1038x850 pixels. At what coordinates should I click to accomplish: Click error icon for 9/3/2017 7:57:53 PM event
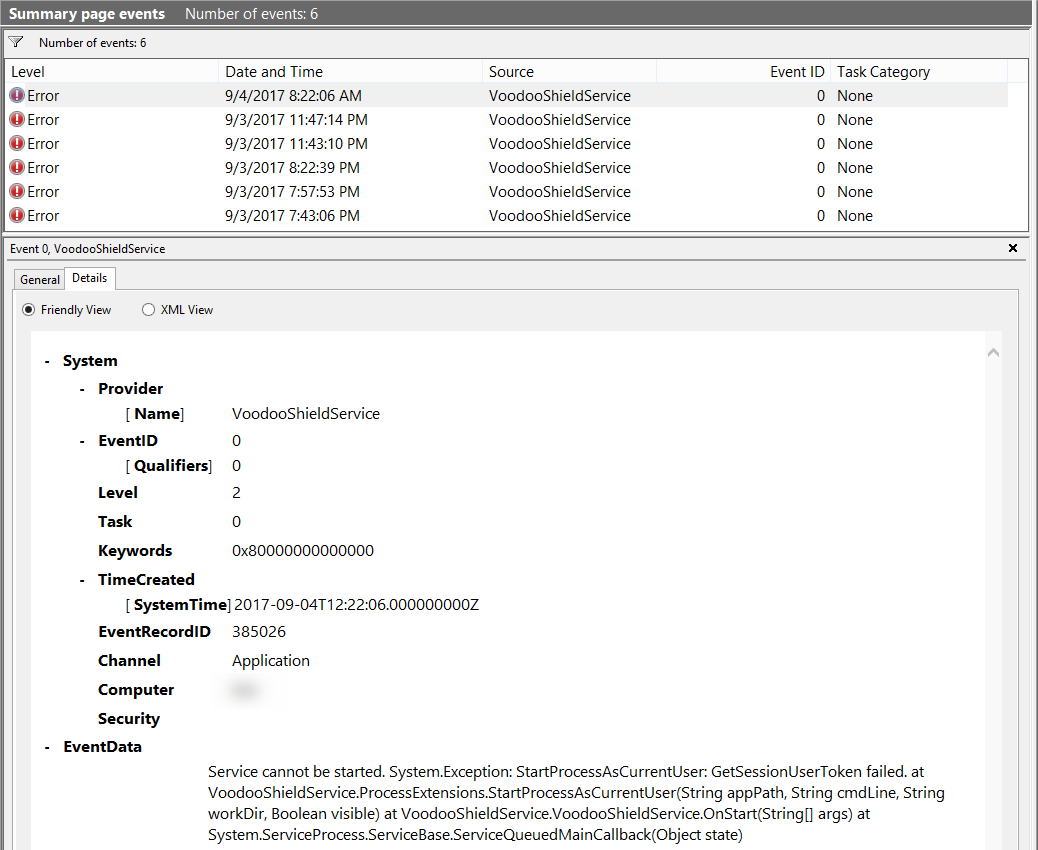[x=17, y=191]
